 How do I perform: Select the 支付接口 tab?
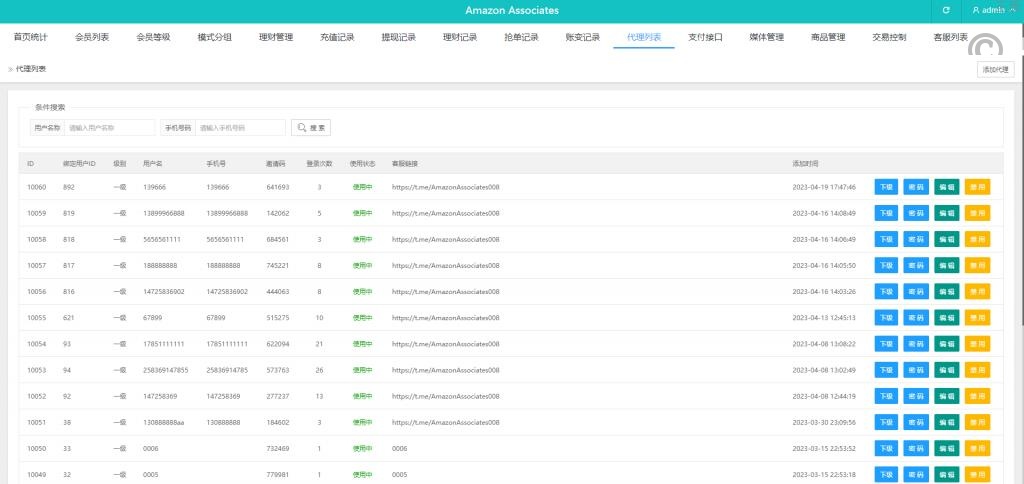[705, 38]
